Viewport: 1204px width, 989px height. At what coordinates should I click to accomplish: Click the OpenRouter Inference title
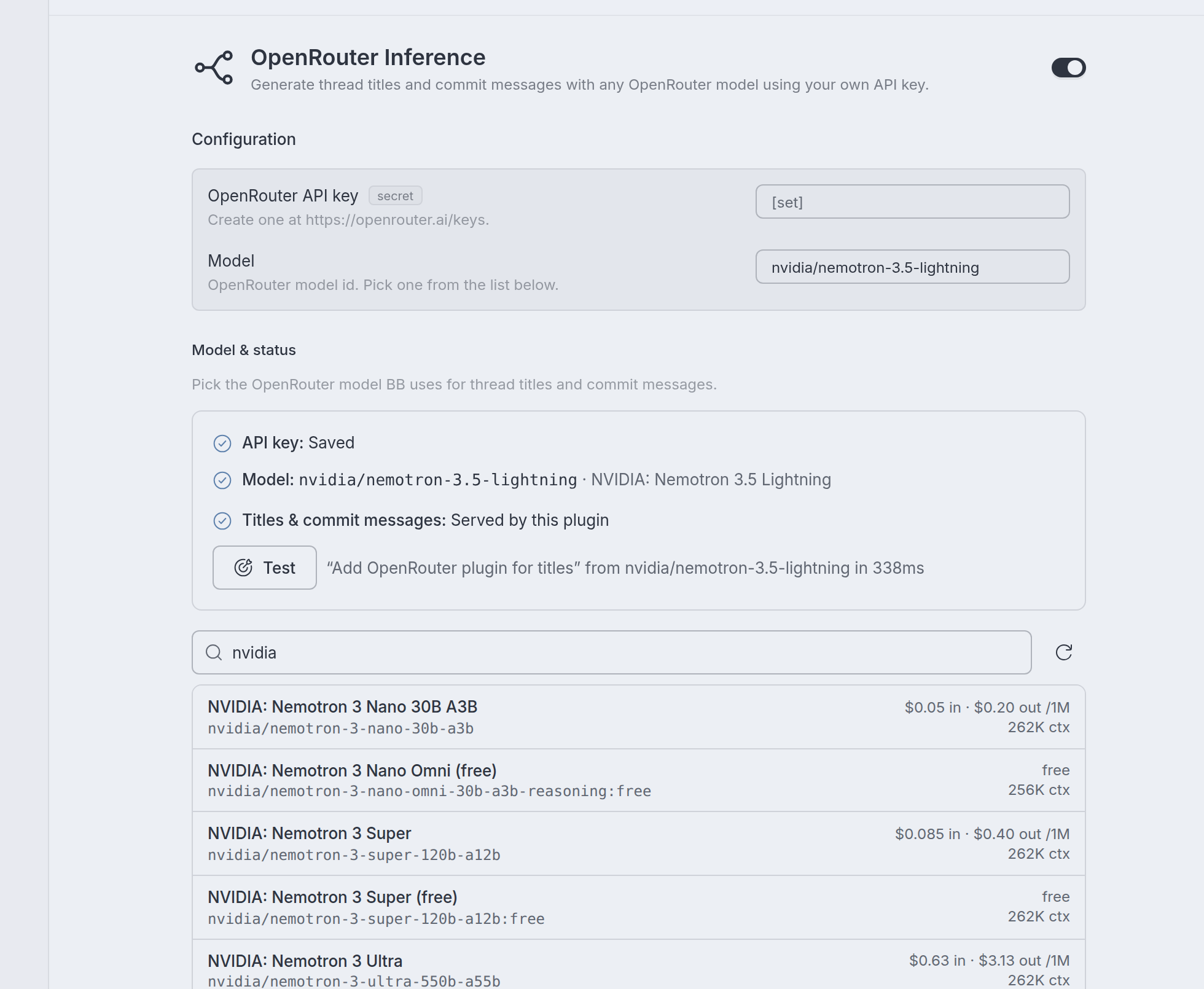pos(368,58)
